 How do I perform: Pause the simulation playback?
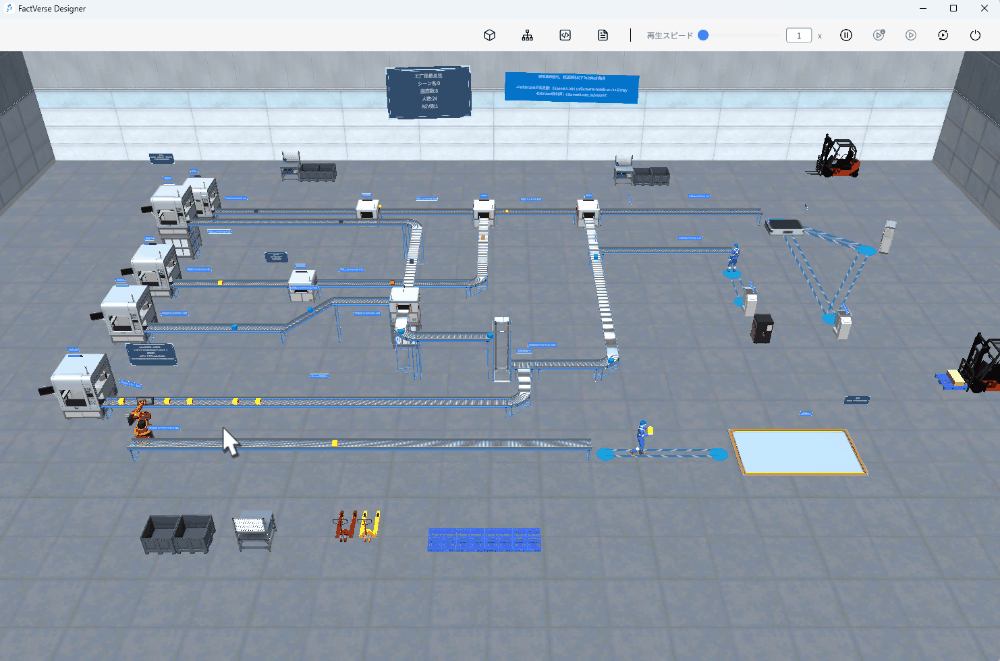tap(846, 35)
